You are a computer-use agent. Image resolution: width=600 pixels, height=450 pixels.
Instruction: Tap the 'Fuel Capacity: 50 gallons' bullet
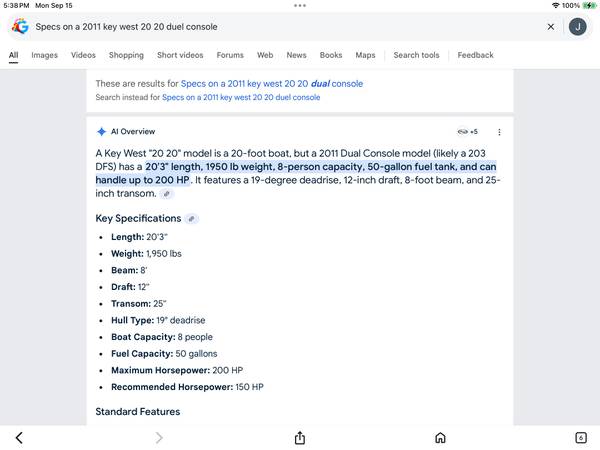pos(164,354)
